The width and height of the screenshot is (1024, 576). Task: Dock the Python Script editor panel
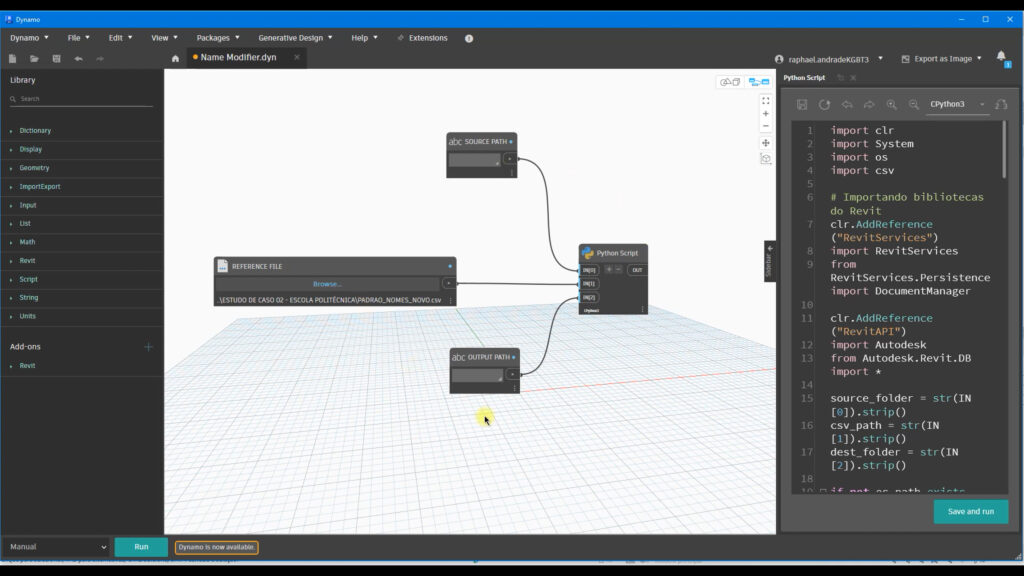(841, 78)
